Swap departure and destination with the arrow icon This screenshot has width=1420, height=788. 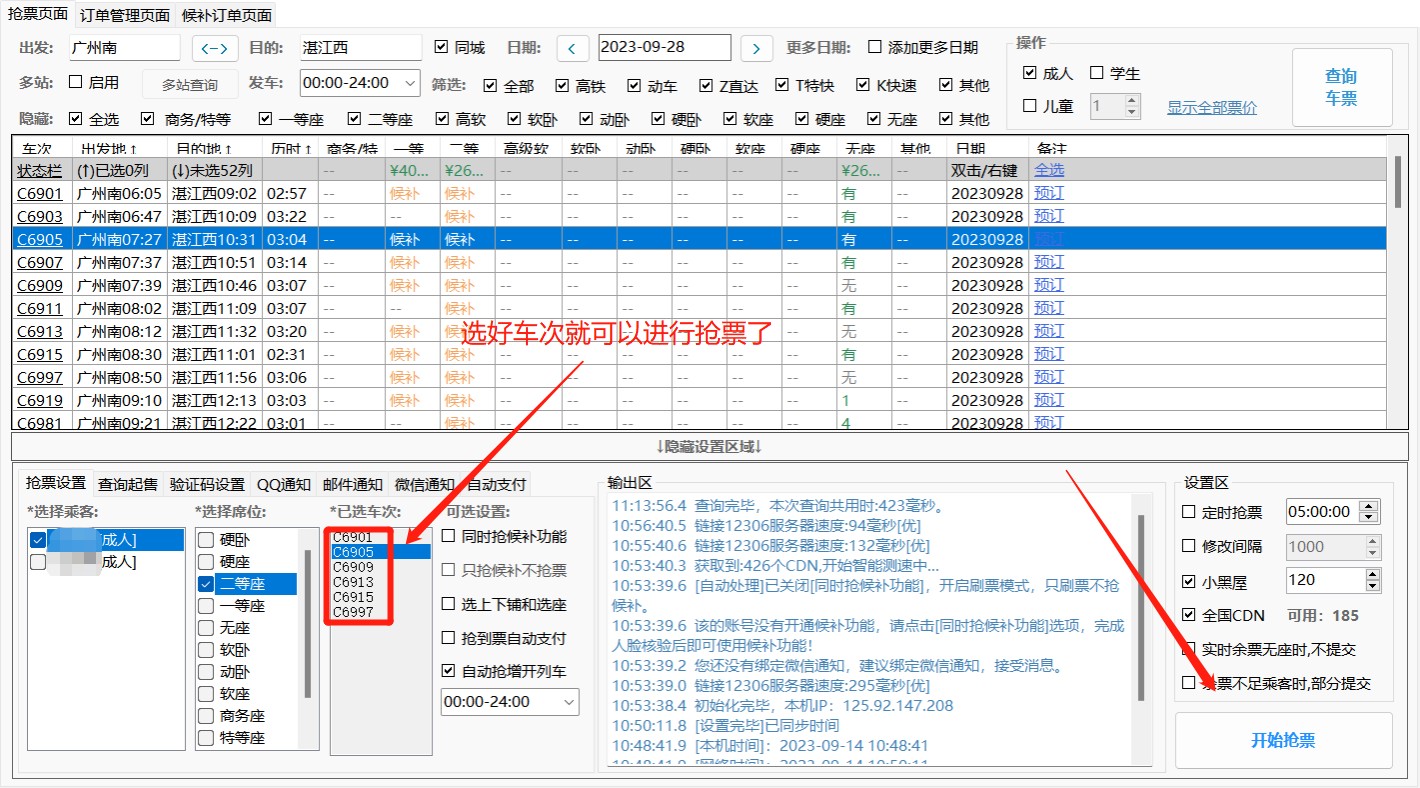215,46
